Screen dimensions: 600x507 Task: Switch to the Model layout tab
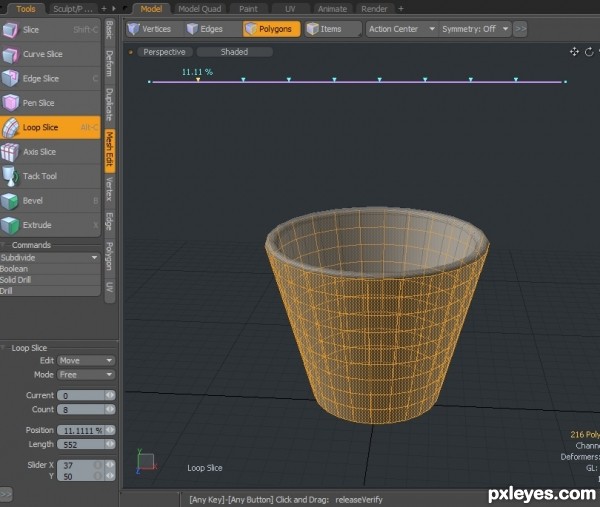click(x=151, y=9)
